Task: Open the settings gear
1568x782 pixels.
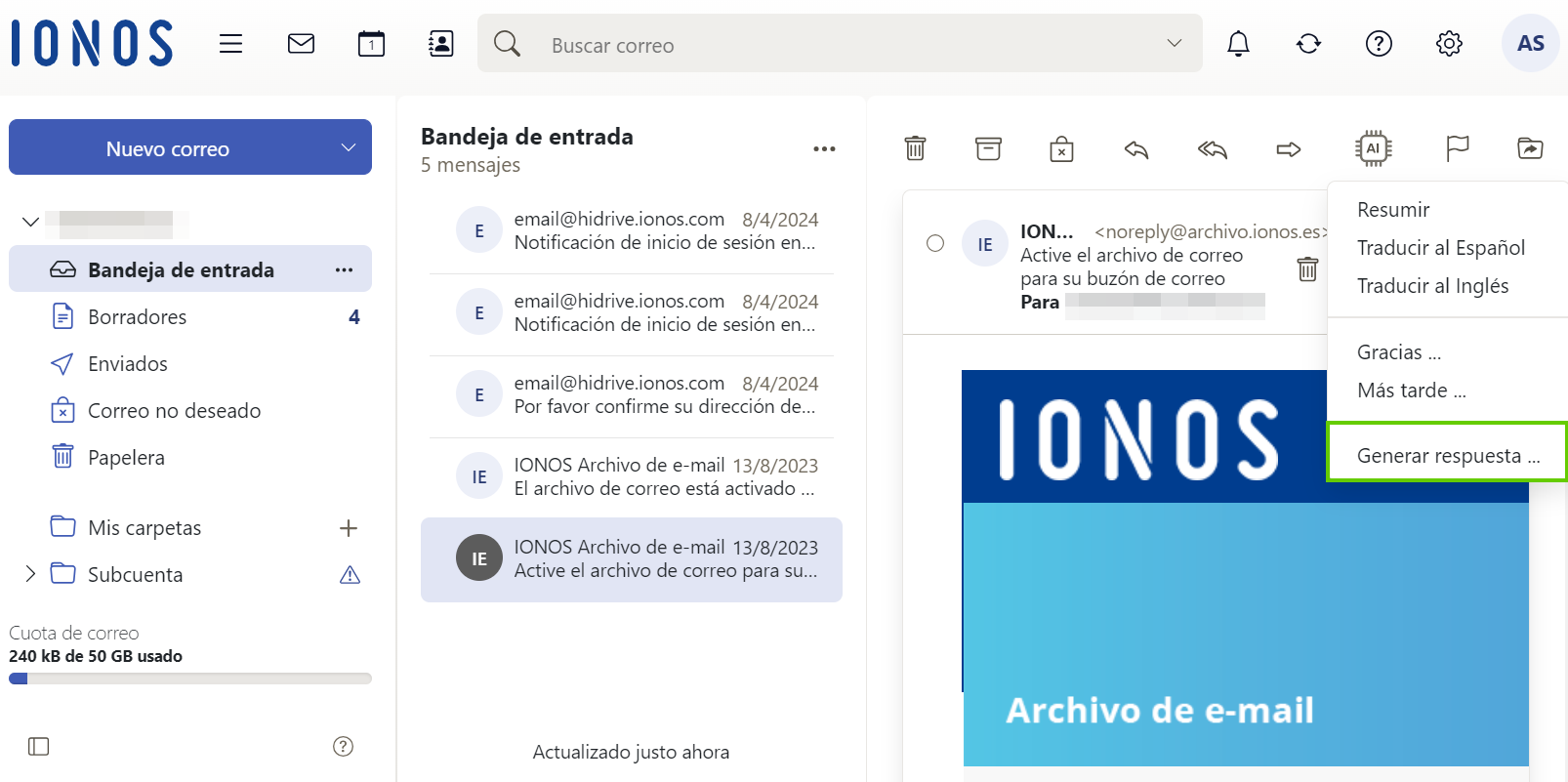Action: tap(1449, 44)
